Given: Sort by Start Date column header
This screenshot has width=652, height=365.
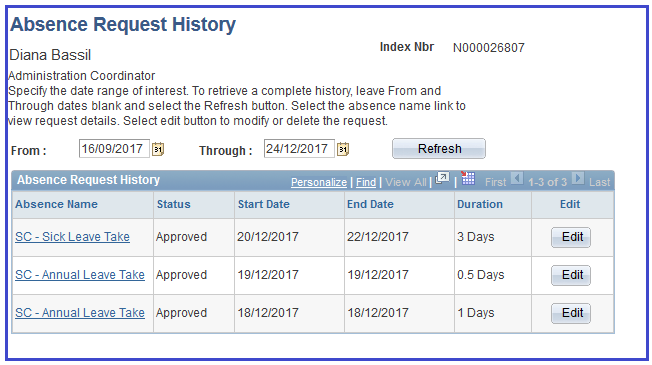Looking at the screenshot, I should click(264, 204).
